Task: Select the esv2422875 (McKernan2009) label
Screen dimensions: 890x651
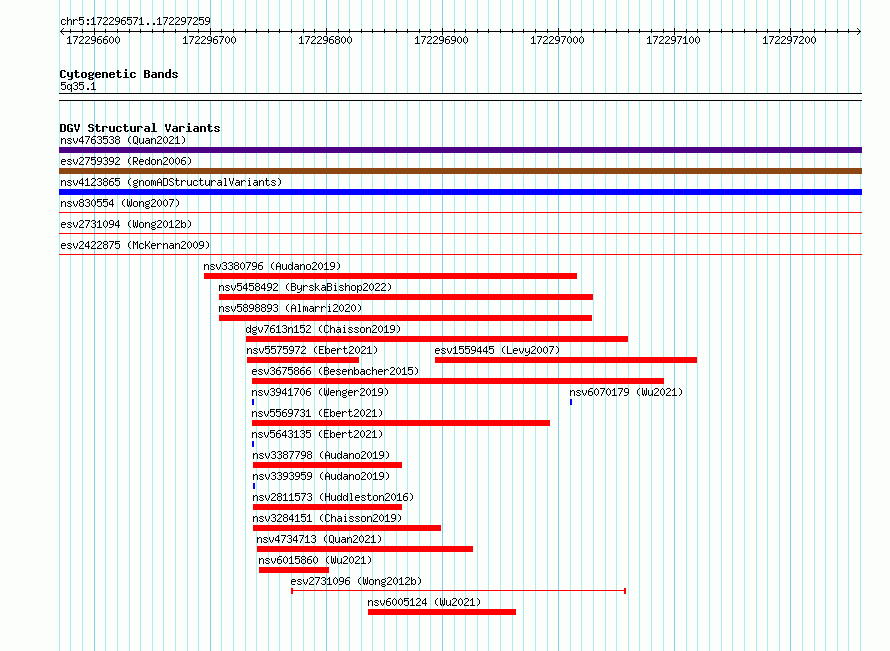Action: click(x=135, y=245)
